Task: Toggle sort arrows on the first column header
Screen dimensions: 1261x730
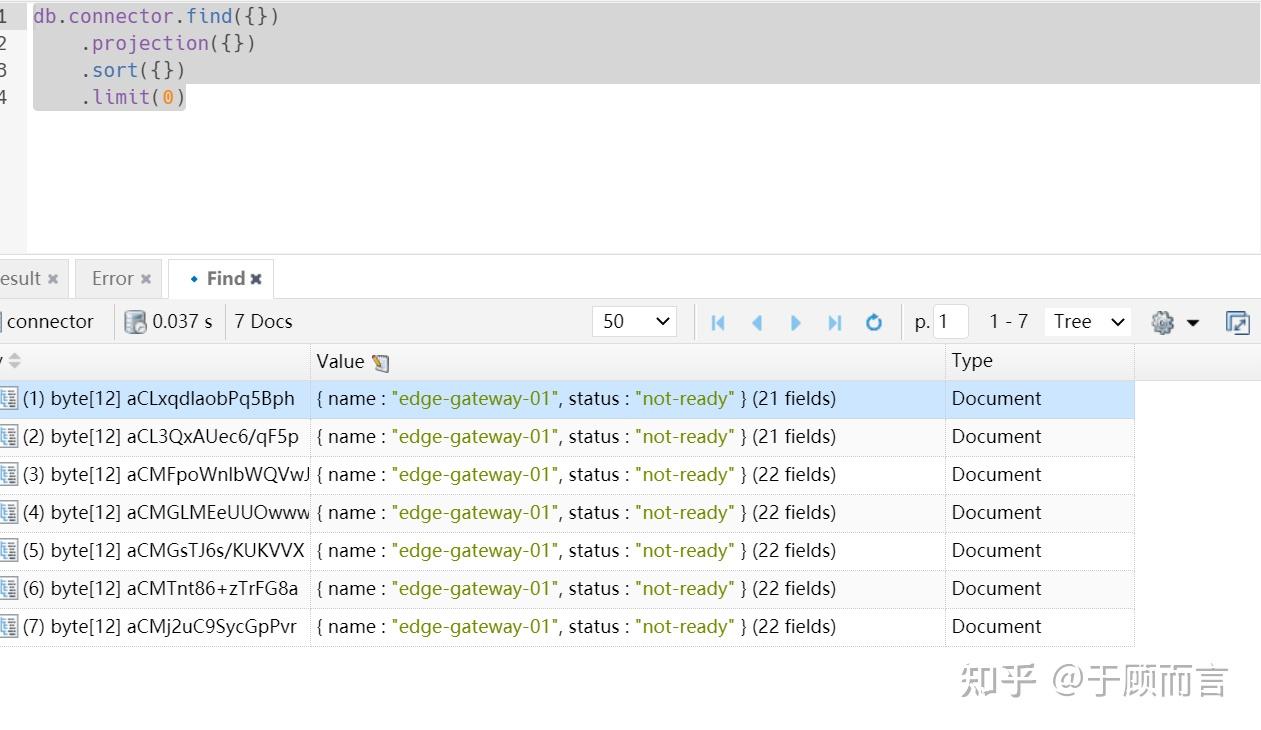Action: (x=14, y=361)
